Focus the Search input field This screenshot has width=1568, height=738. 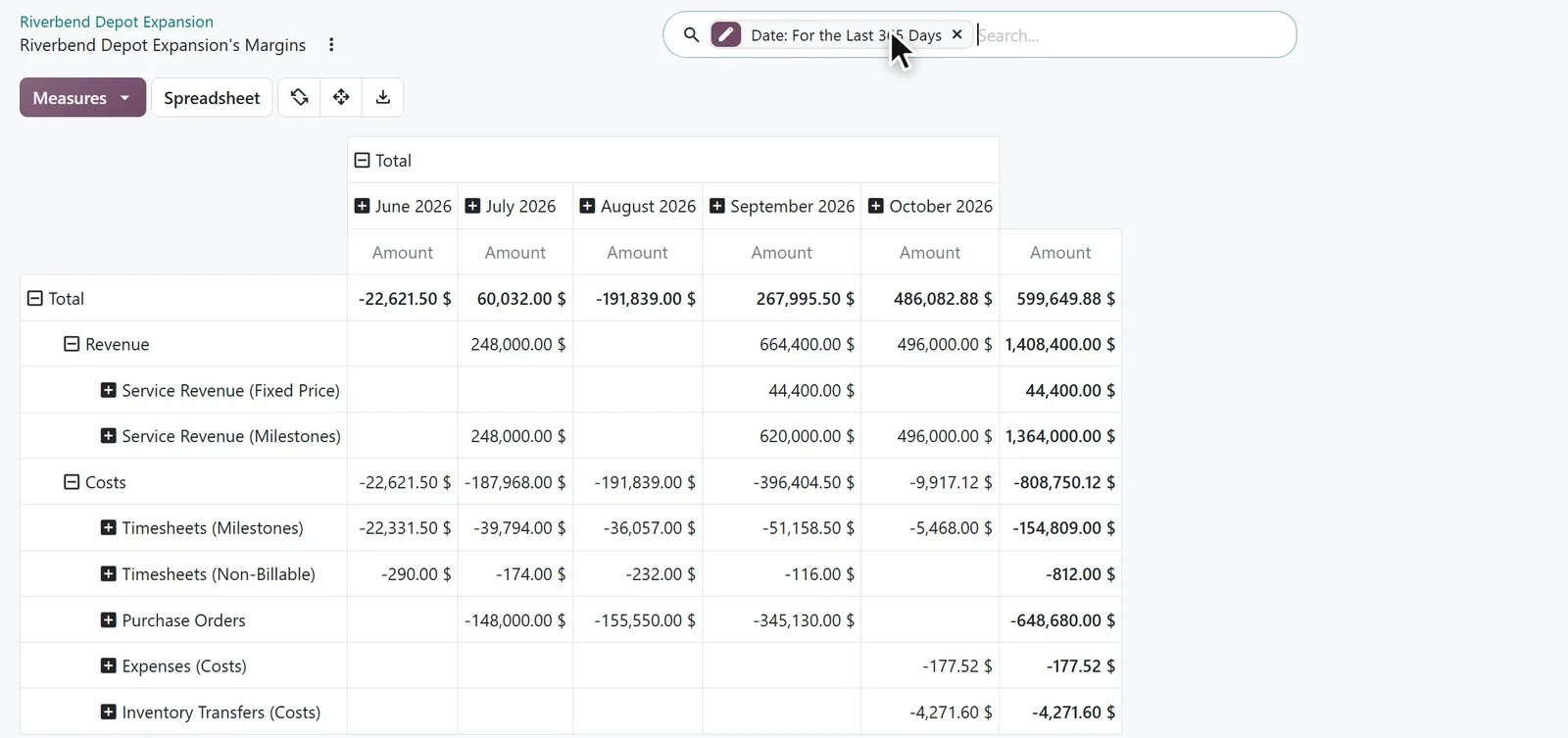click(1132, 35)
